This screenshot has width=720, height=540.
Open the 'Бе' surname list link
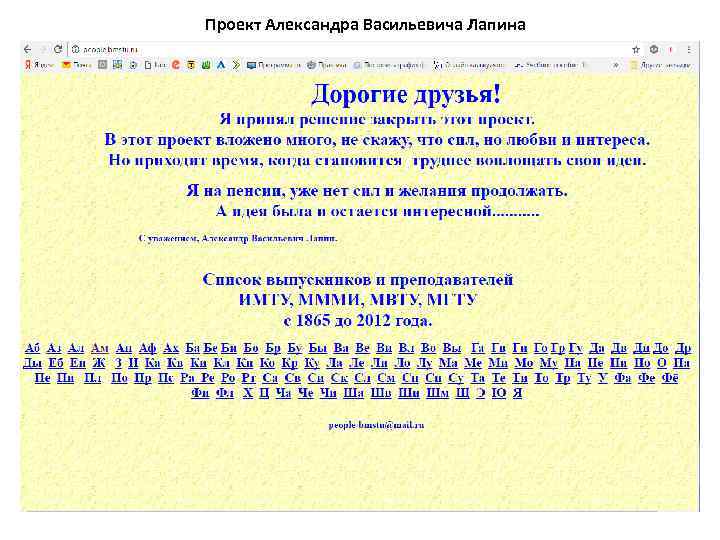pyautogui.click(x=211, y=348)
